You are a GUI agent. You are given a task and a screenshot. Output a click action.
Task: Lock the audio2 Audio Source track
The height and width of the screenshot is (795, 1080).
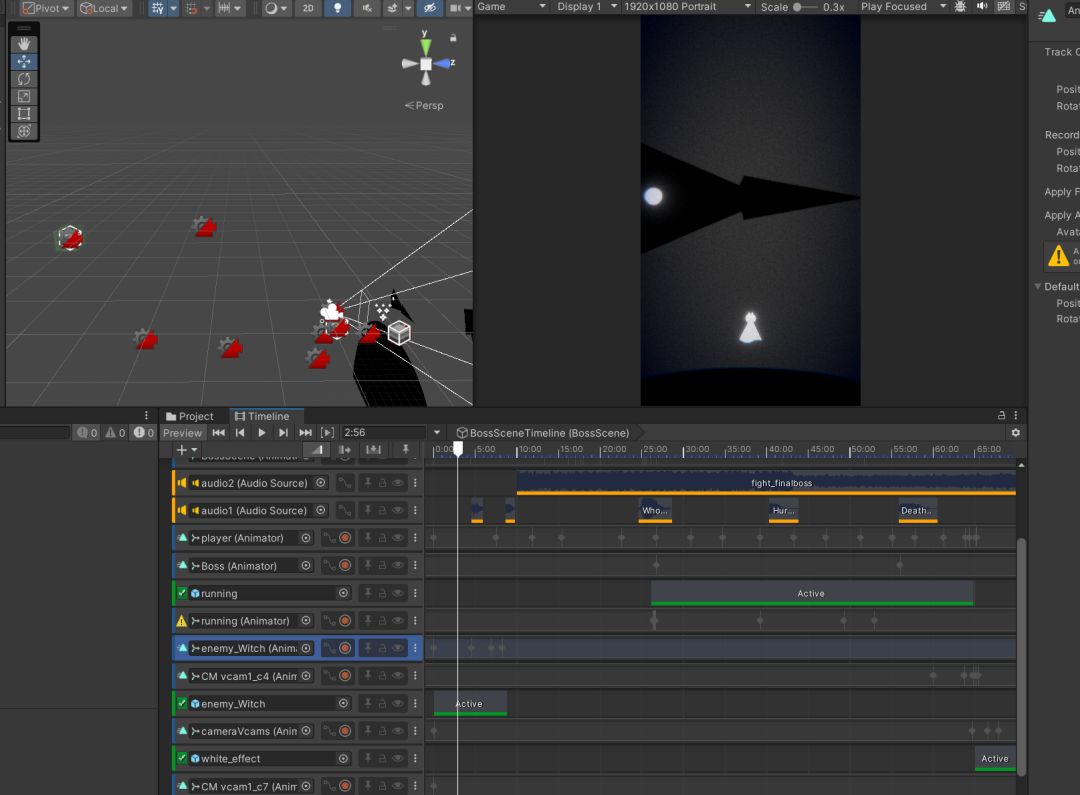click(x=382, y=483)
